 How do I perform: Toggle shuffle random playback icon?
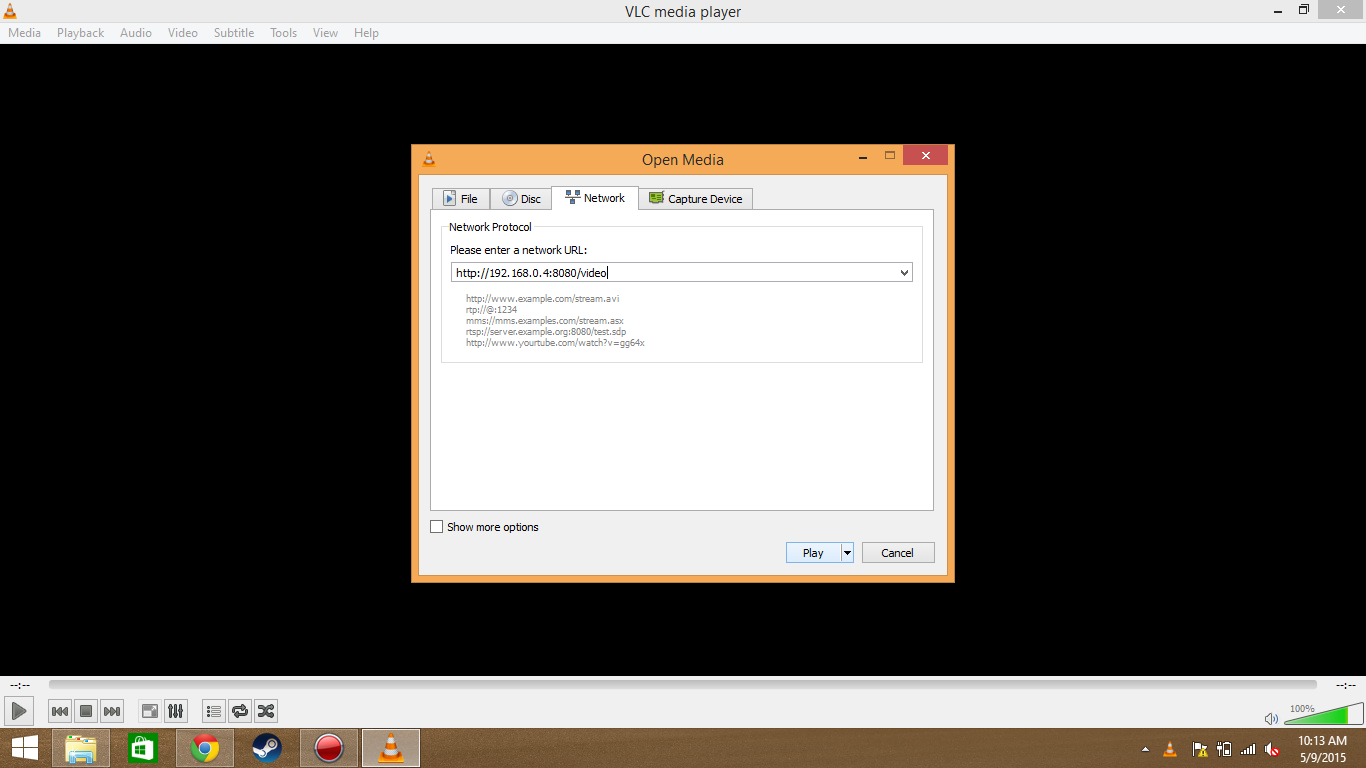click(266, 711)
